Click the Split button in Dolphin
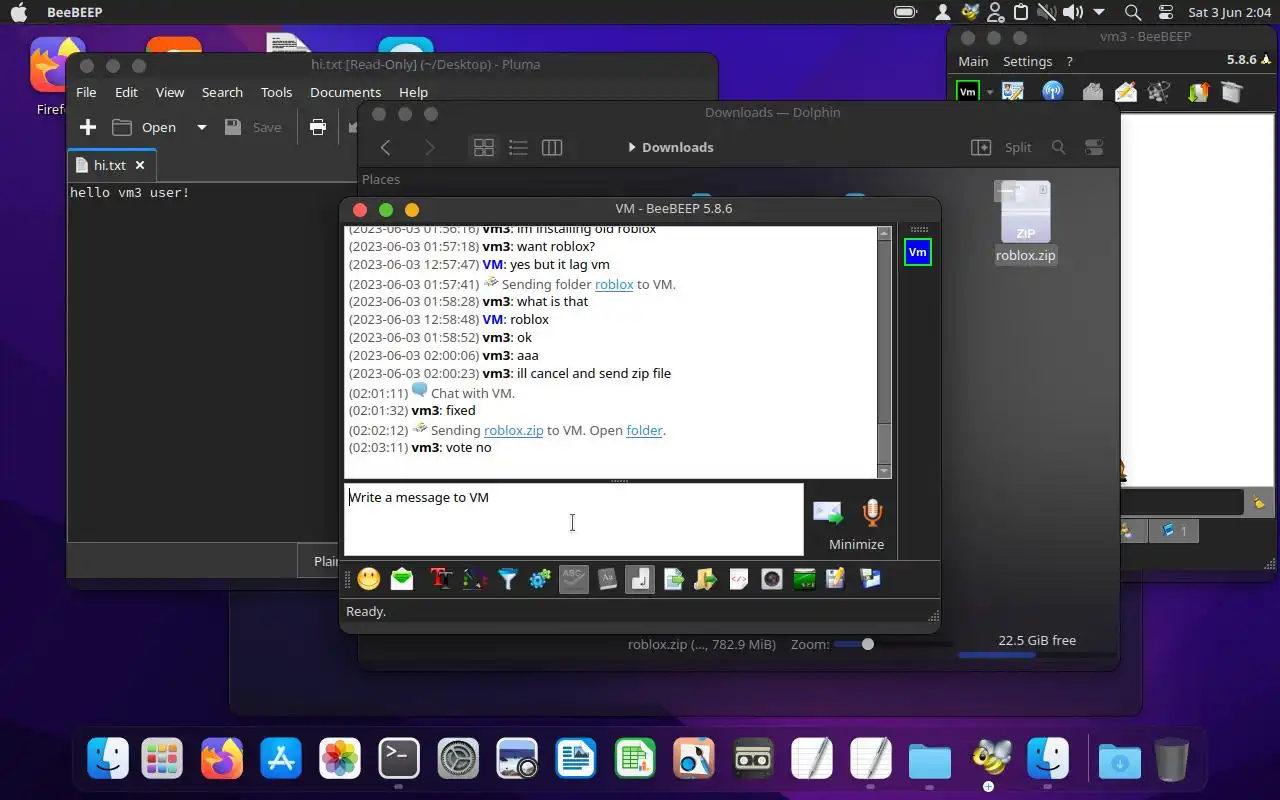 (1002, 147)
